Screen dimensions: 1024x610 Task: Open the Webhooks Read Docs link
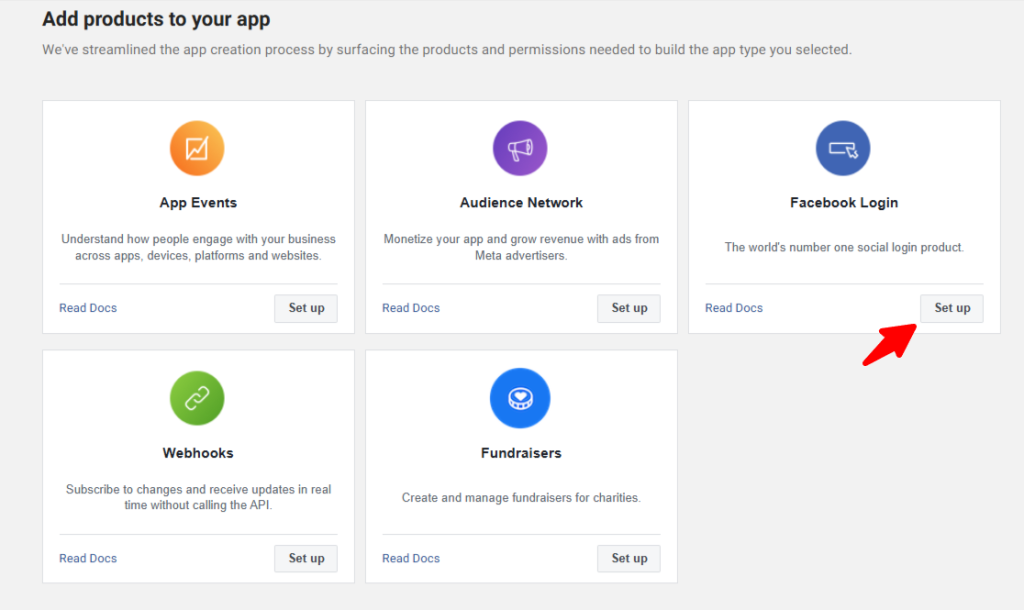pyautogui.click(x=88, y=558)
